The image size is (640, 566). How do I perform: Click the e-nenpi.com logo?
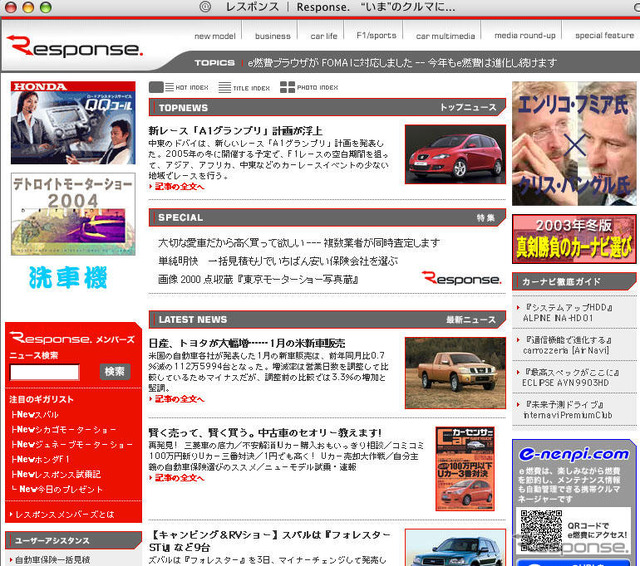click(x=574, y=454)
